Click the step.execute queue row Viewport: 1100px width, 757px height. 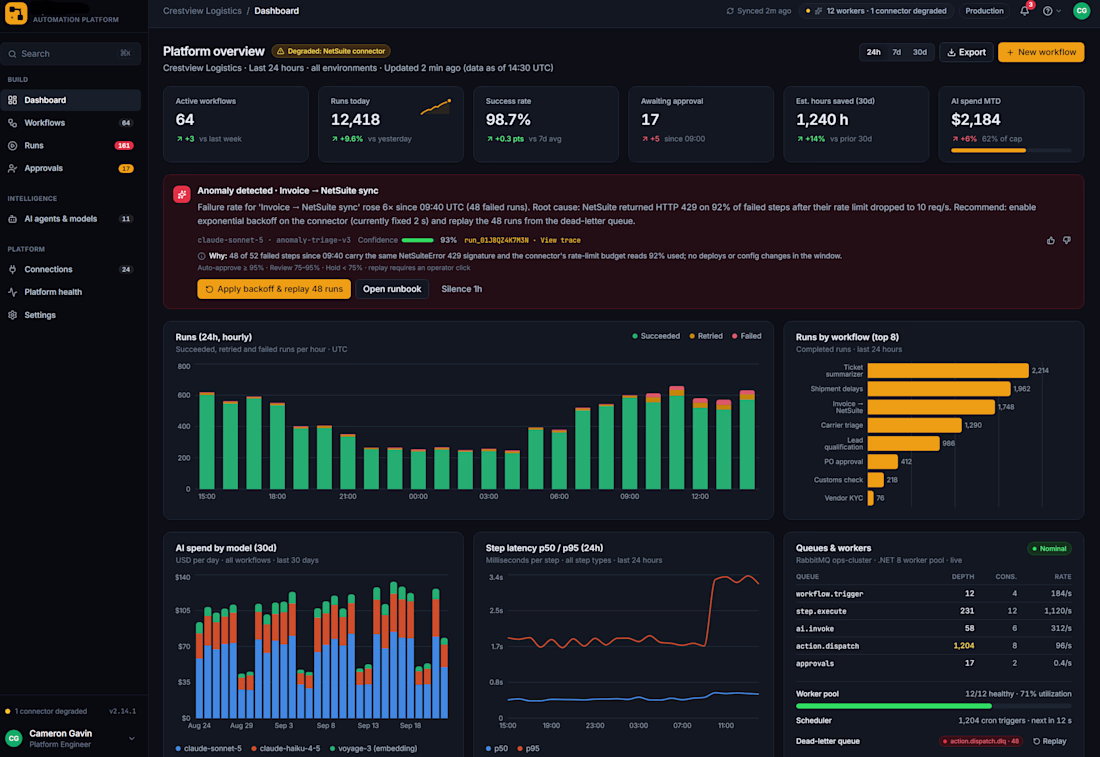pos(933,611)
